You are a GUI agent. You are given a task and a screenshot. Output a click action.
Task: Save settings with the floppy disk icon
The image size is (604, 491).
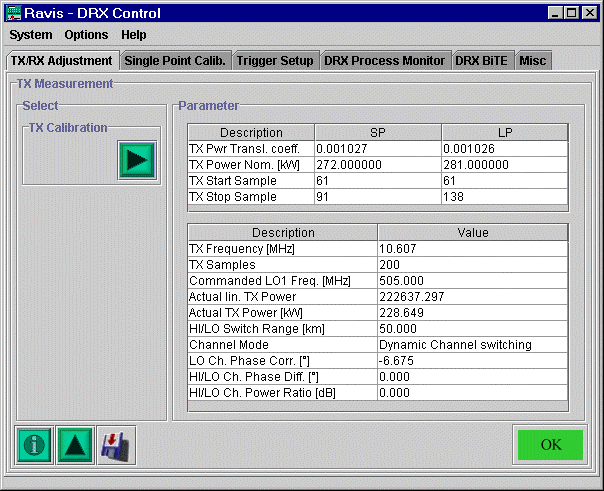point(116,445)
